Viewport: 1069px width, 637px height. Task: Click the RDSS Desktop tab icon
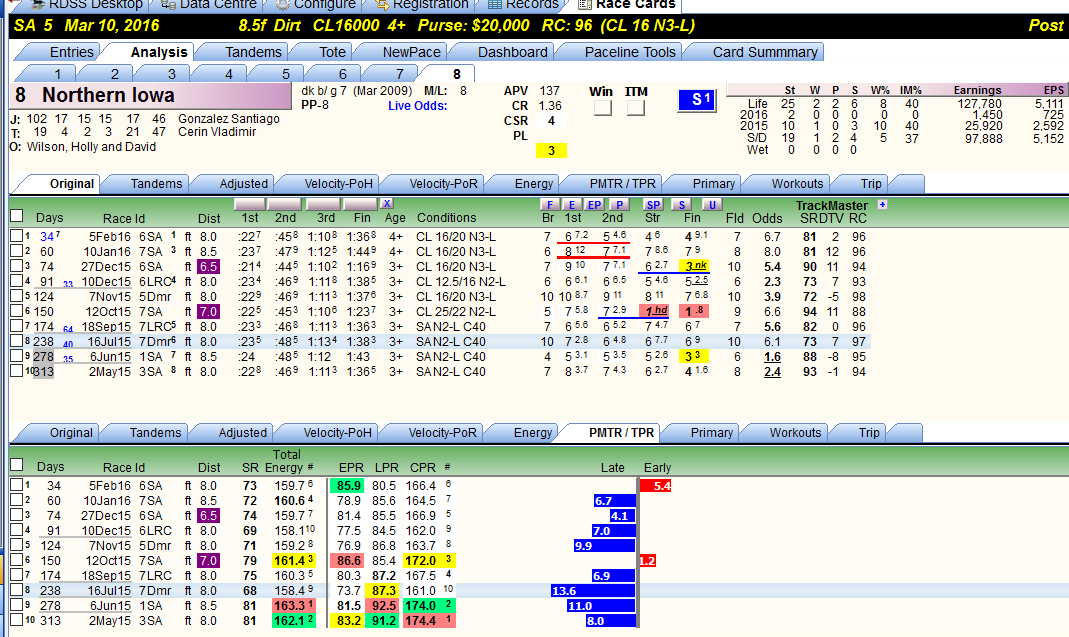coord(37,4)
